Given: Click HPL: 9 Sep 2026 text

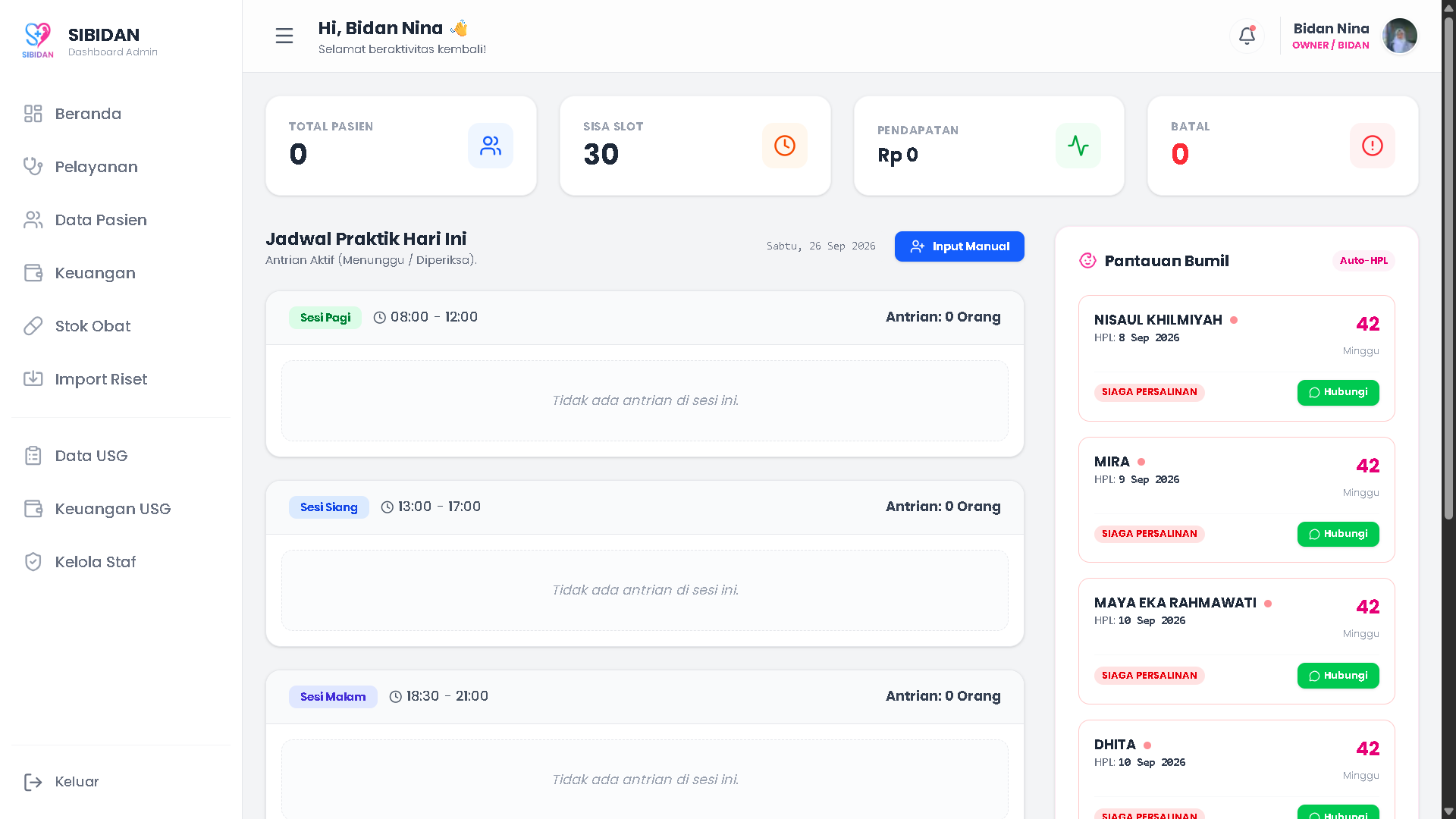Looking at the screenshot, I should point(1137,480).
